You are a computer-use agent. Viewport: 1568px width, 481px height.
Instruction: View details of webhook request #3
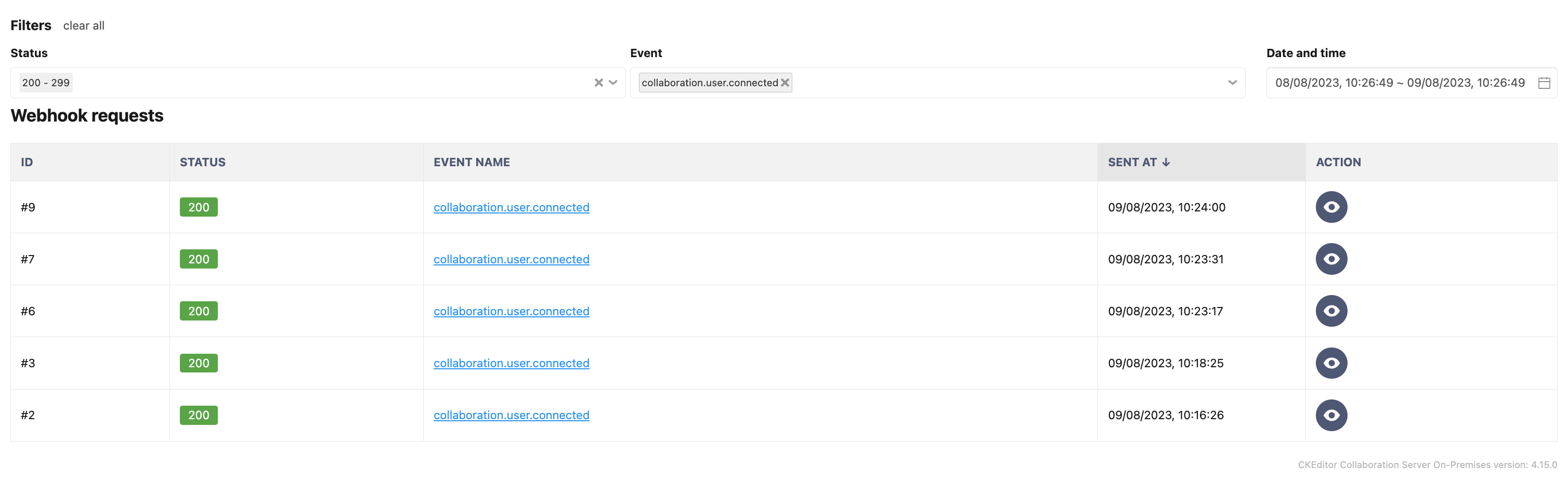1331,363
